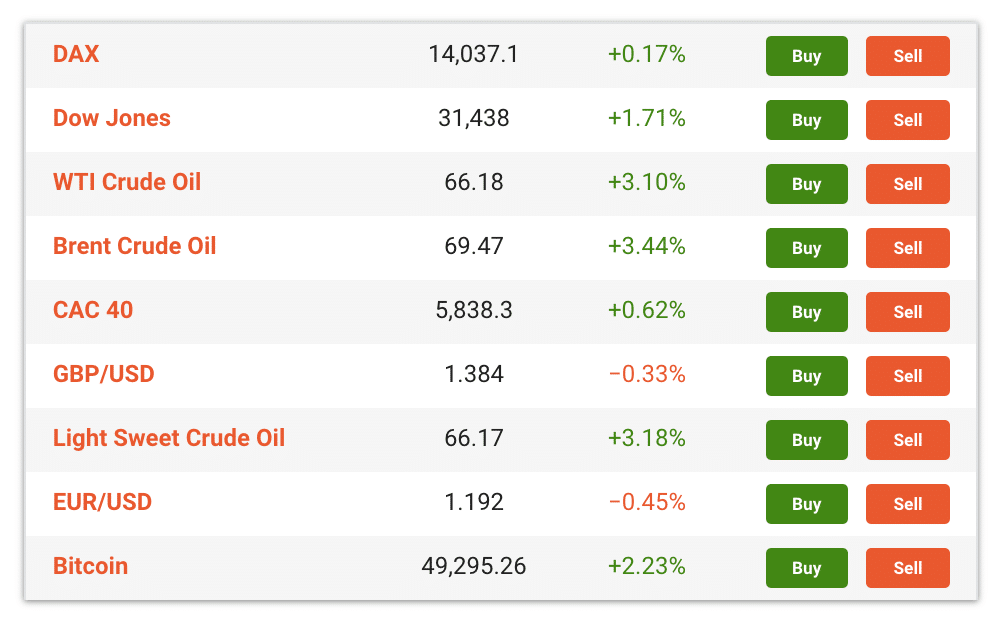Sell Bitcoin
The width and height of the screenshot is (1006, 622).
907,568
